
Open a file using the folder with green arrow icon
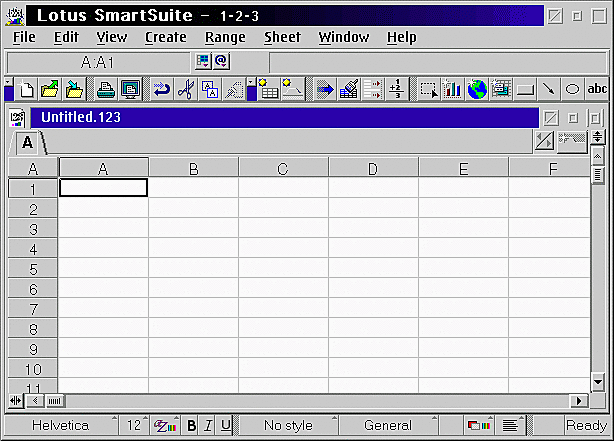pos(50,89)
